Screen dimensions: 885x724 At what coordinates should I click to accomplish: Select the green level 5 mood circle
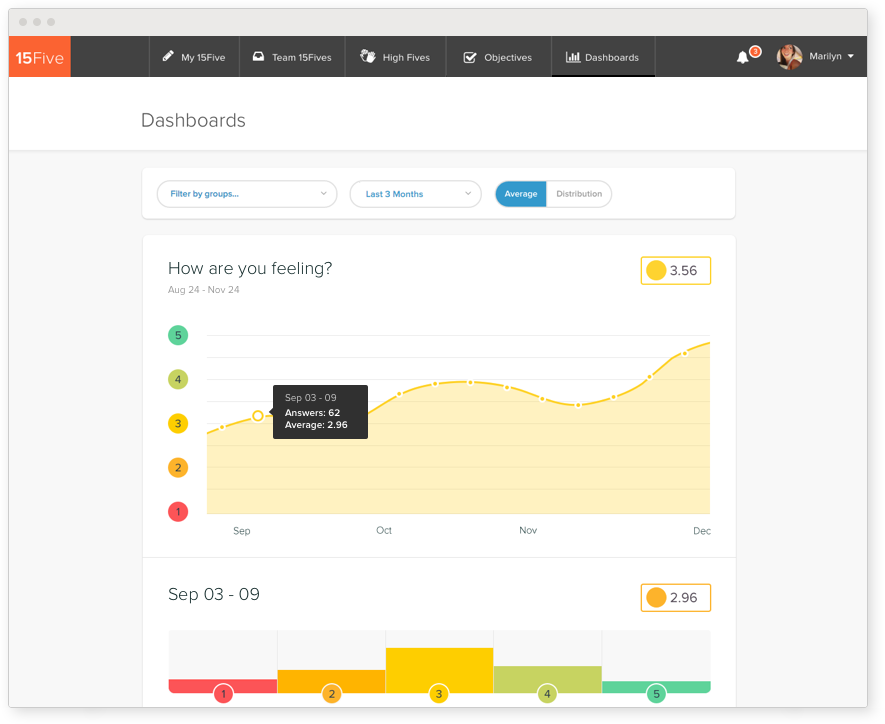(178, 335)
